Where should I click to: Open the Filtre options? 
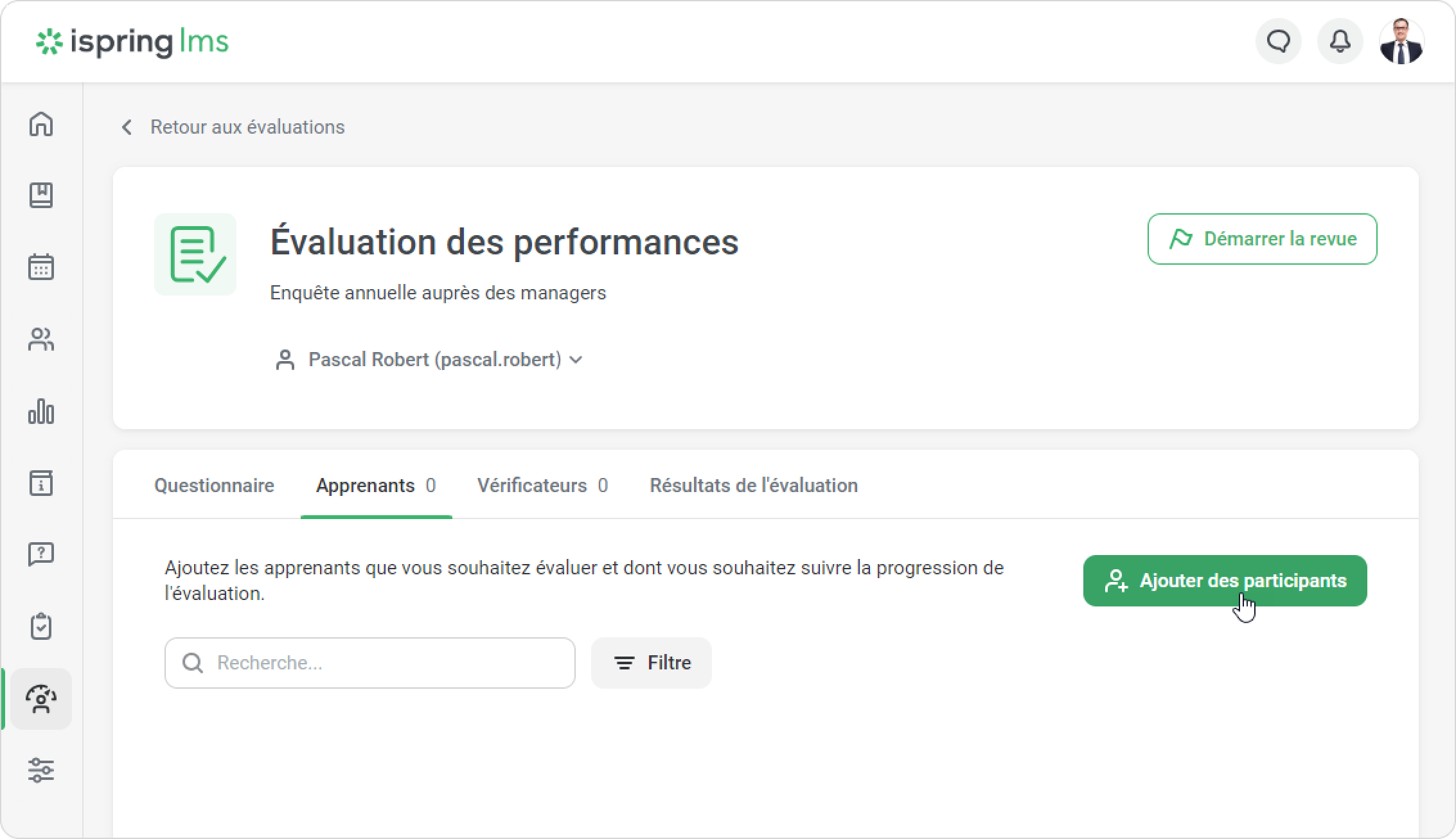pos(651,663)
